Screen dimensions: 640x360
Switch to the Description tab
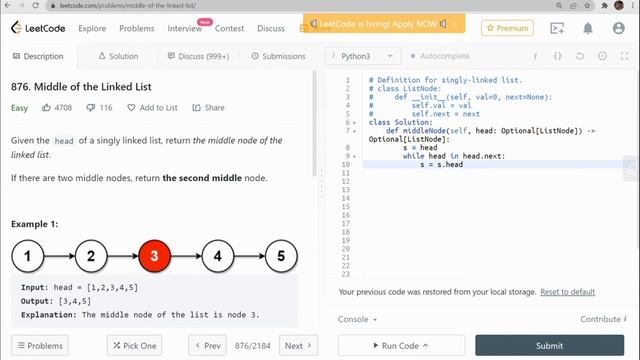coord(38,56)
